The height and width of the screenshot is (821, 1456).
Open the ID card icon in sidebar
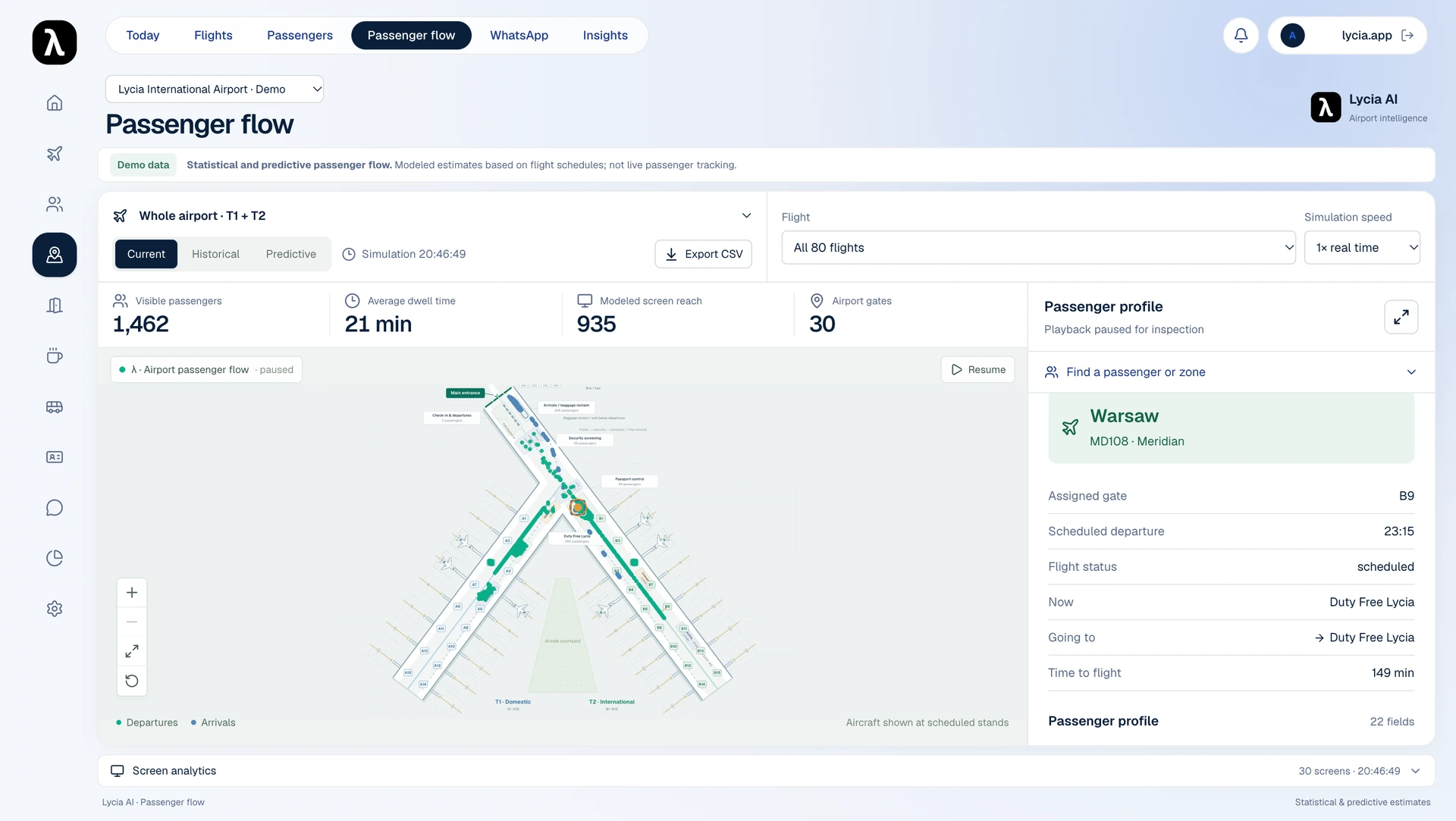point(55,457)
